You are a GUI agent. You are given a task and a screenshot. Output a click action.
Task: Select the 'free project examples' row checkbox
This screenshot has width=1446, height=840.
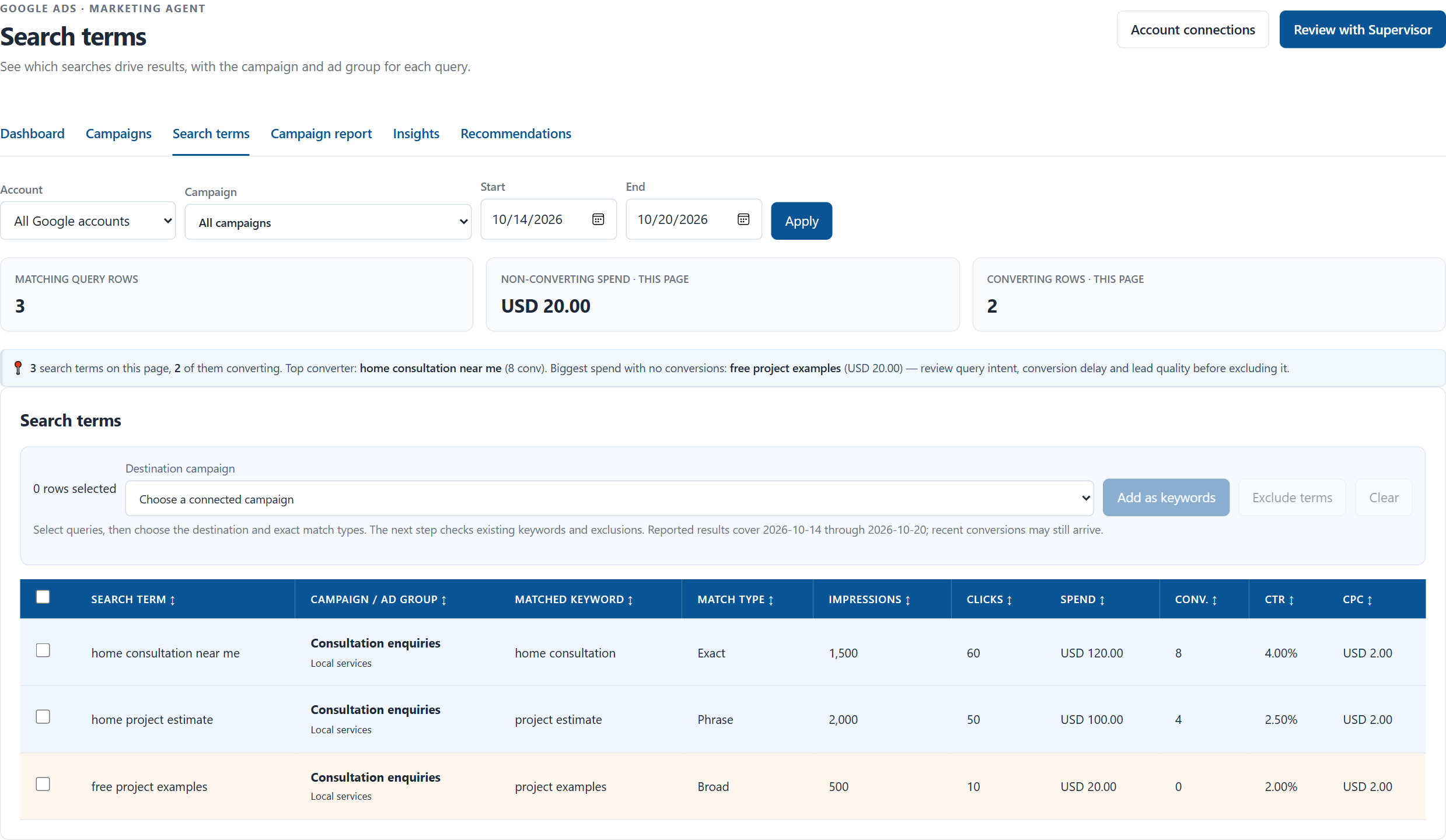[43, 784]
